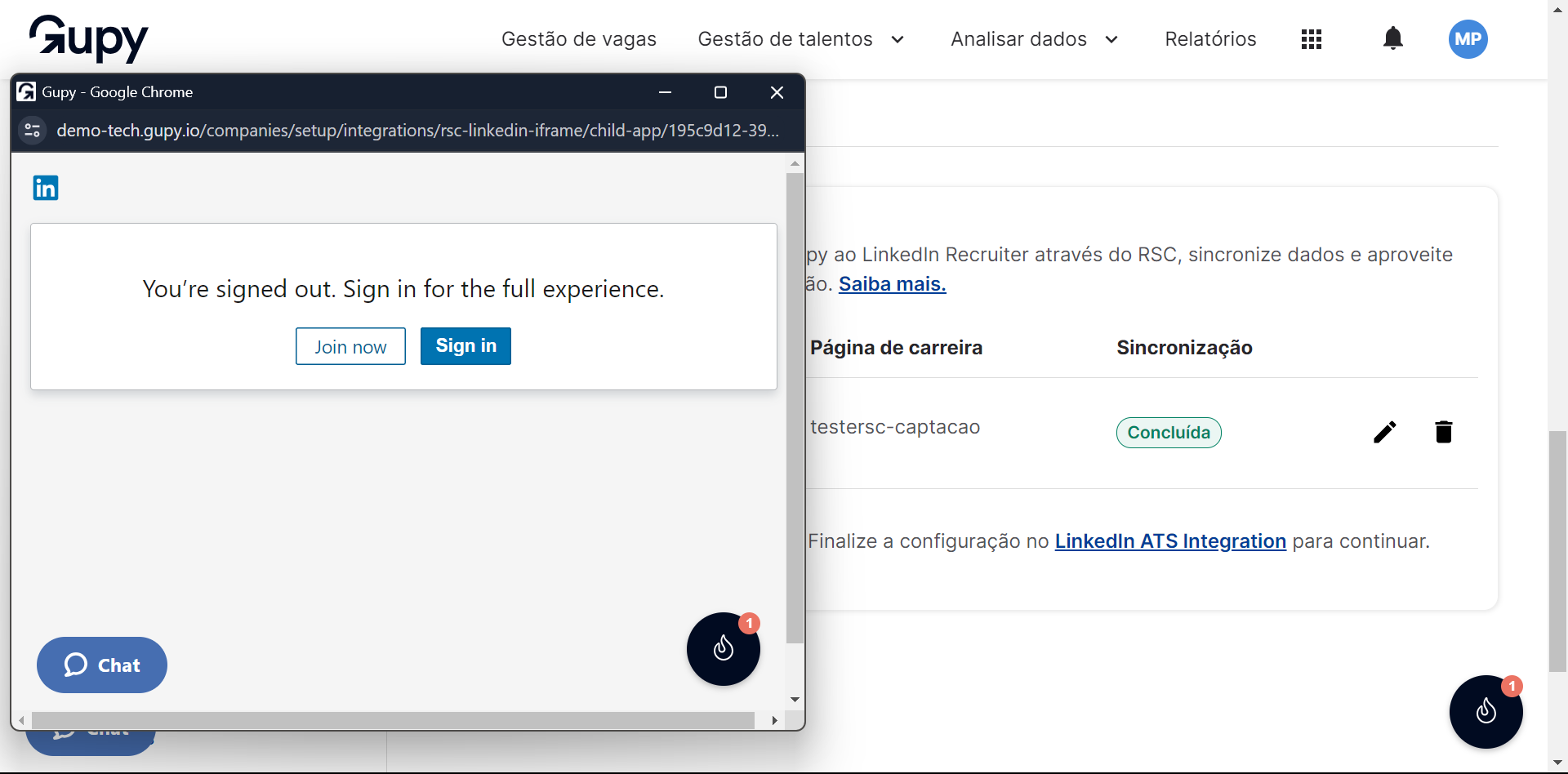Open the MP user avatar menu
This screenshot has height=774, width=1568.
[x=1468, y=39]
